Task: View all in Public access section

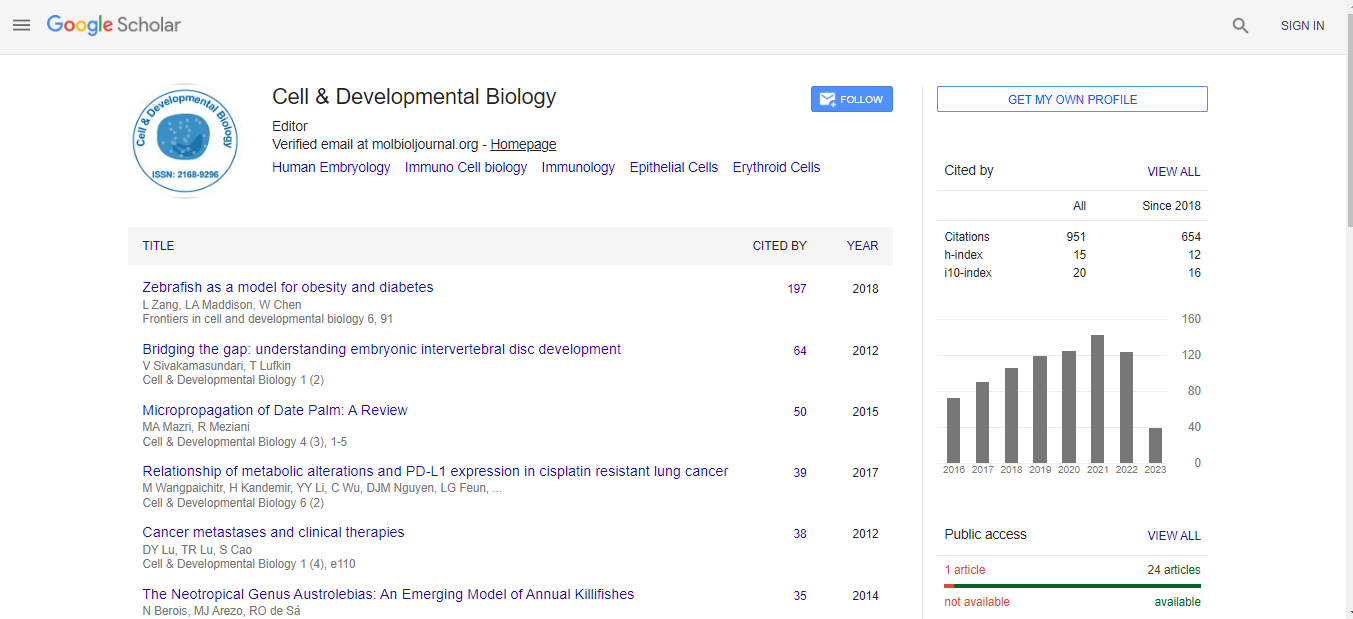Action: (x=1173, y=536)
